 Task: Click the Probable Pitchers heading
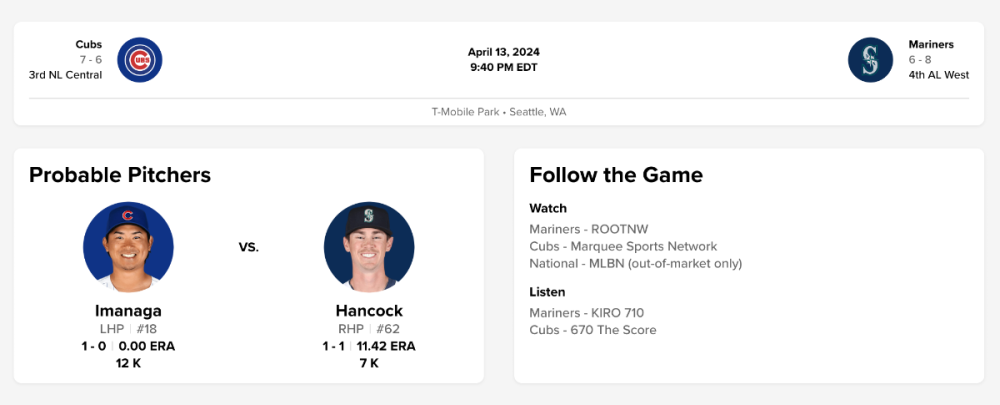[x=120, y=175]
